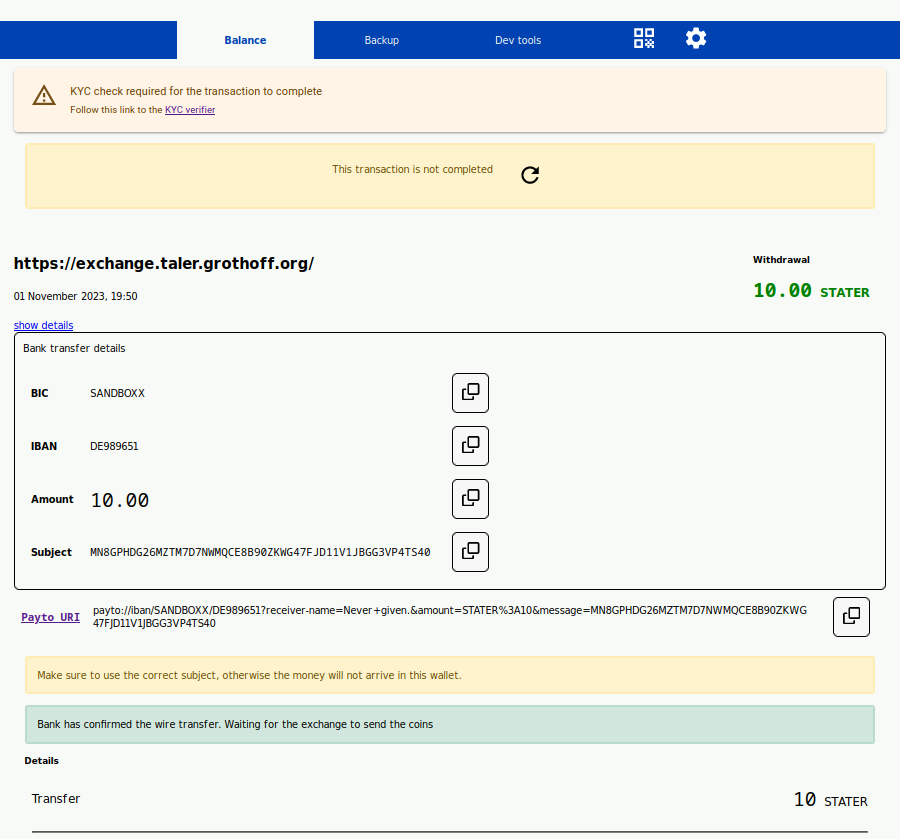Copy the Payto URI string
900x839 pixels.
click(x=851, y=617)
